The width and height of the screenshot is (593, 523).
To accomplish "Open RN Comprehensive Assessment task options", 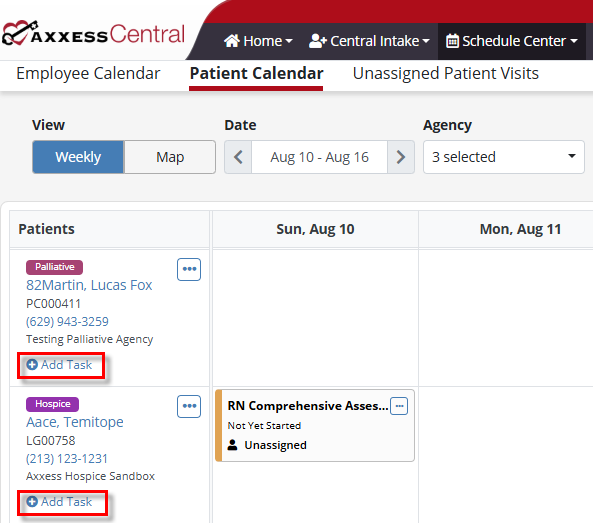I will coord(399,406).
